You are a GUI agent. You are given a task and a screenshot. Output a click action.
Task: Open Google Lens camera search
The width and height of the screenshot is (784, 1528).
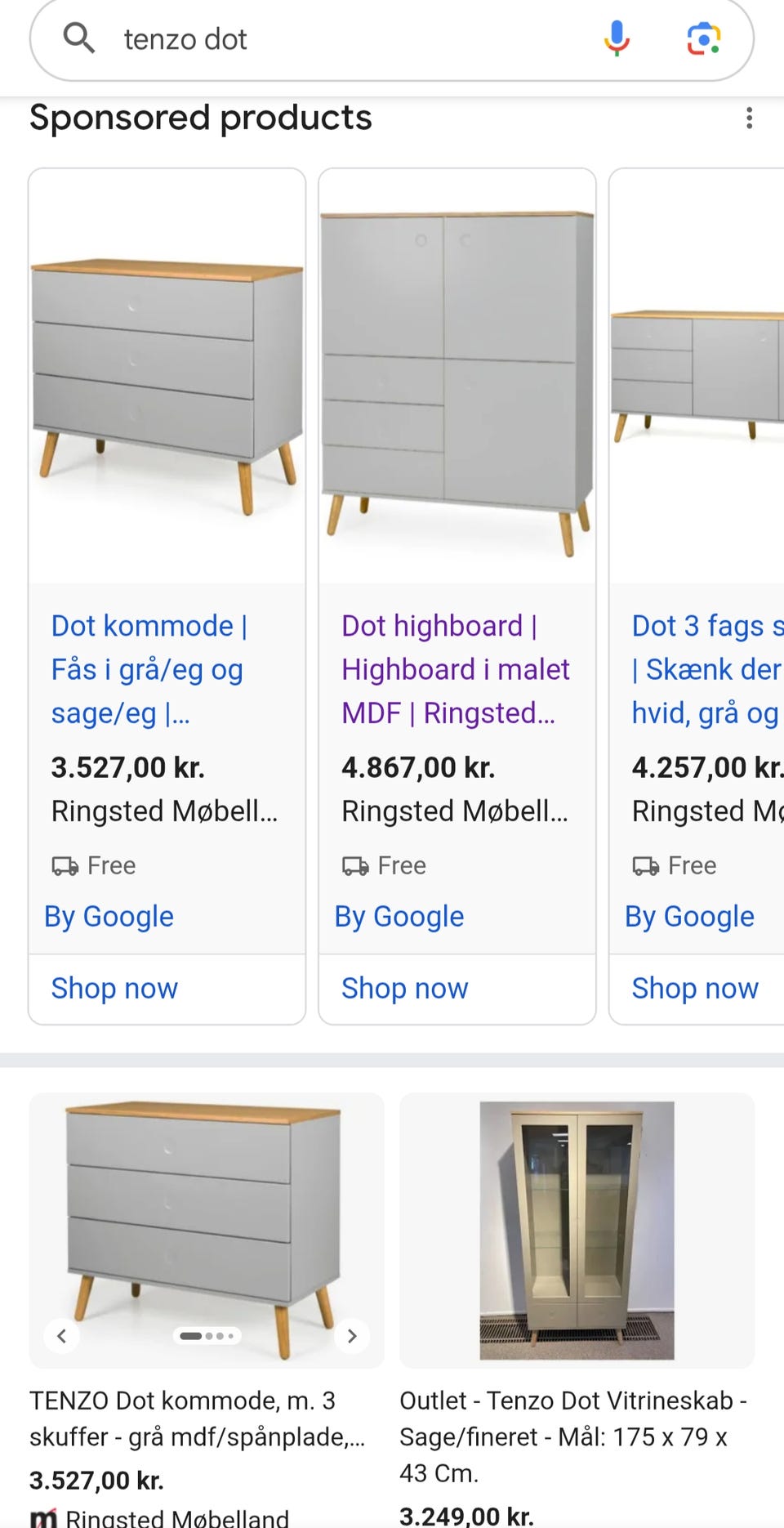703,38
